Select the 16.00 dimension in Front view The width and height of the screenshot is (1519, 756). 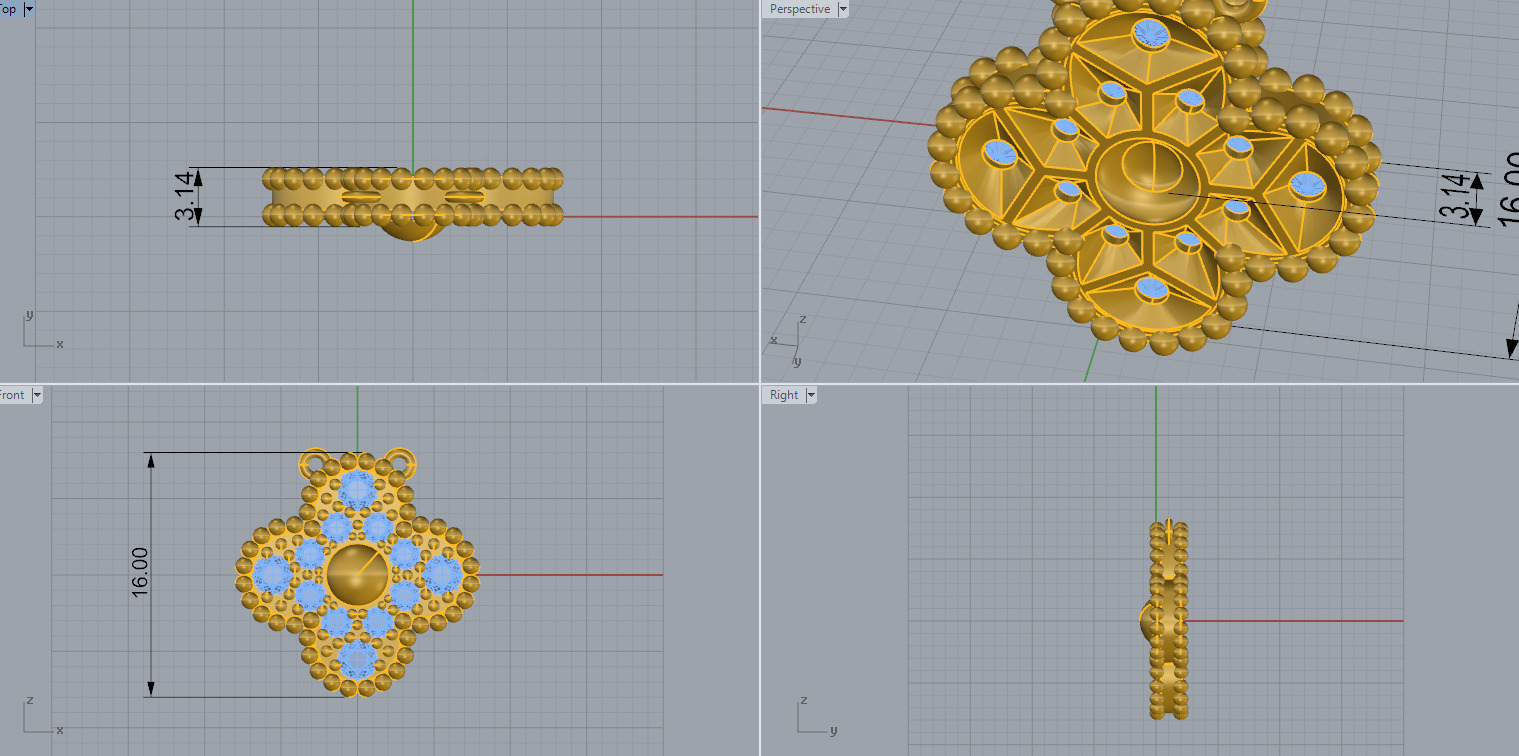139,574
